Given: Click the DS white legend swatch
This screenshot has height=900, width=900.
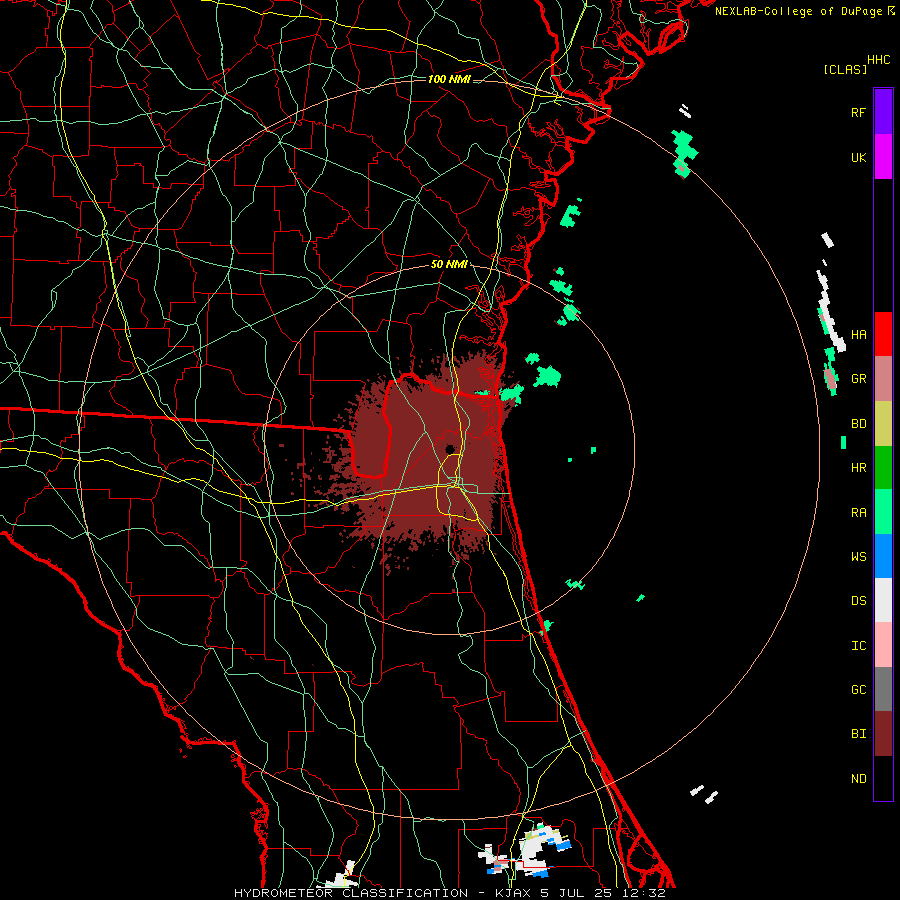Looking at the screenshot, I should click(883, 600).
